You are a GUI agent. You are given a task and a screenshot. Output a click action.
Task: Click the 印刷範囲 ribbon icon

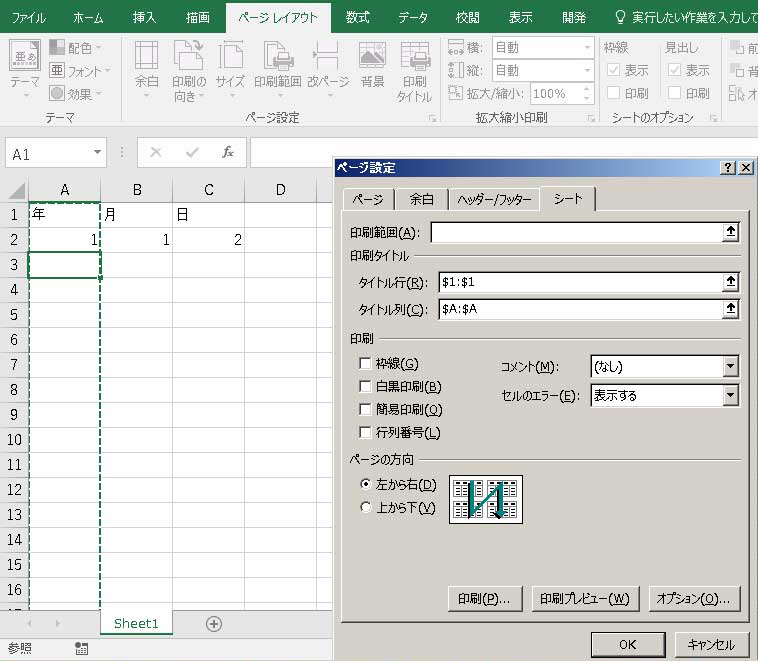277,68
